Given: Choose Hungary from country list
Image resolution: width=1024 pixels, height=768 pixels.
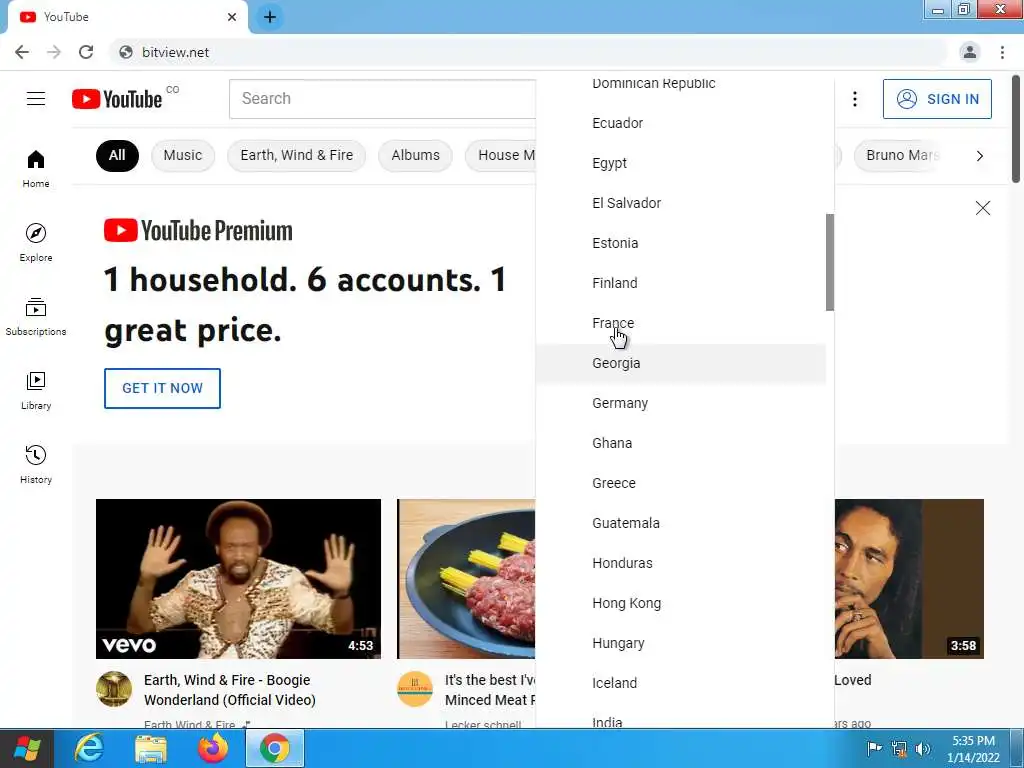Looking at the screenshot, I should pos(680,643).
